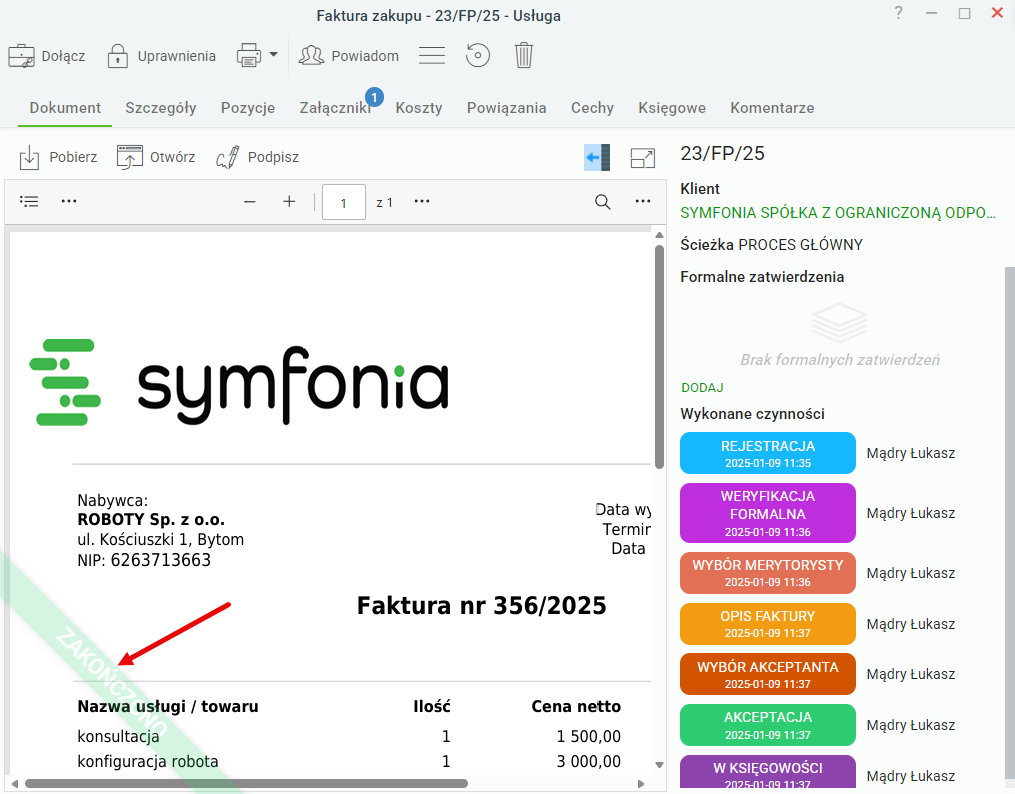Image resolution: width=1015 pixels, height=794 pixels.
Task: Click the 3 000,00 net price
Action: (588, 762)
